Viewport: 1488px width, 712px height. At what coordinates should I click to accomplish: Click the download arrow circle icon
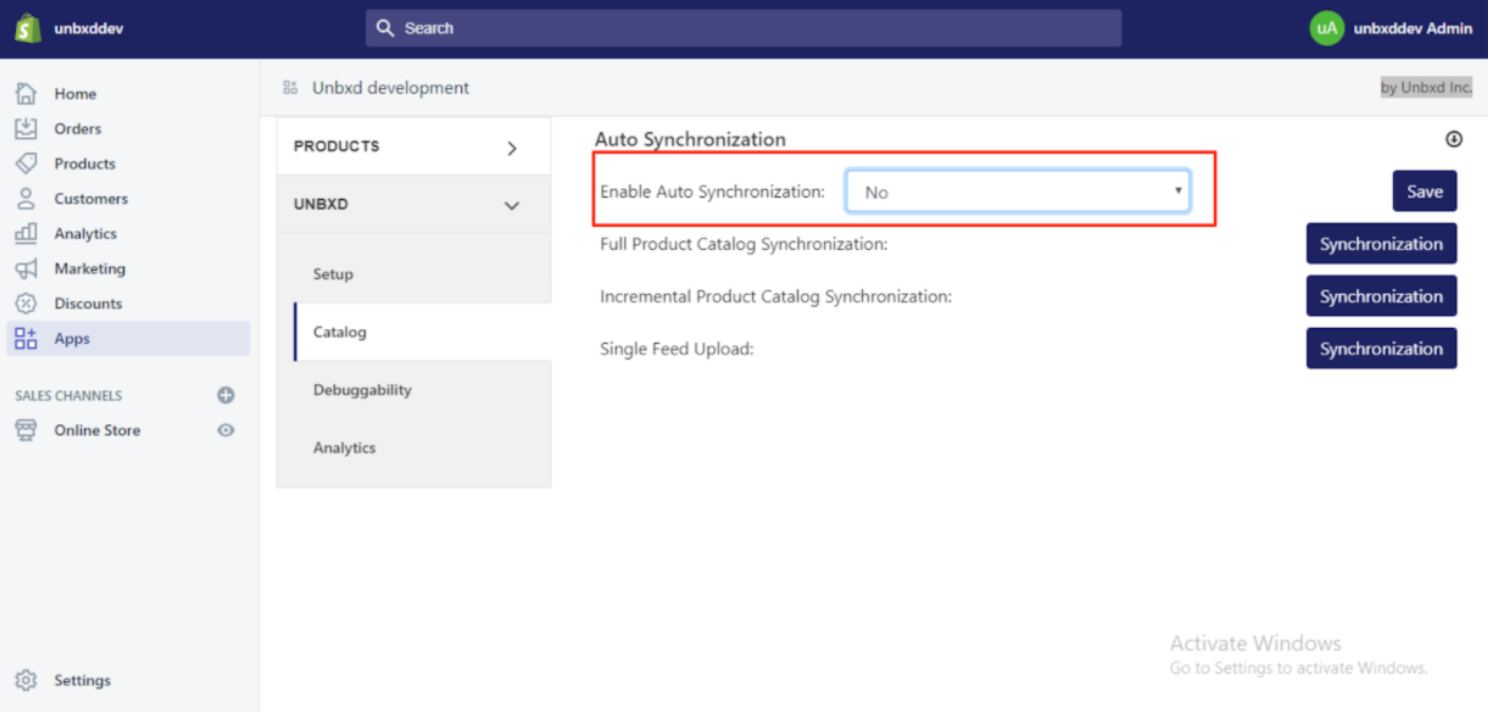(1454, 139)
